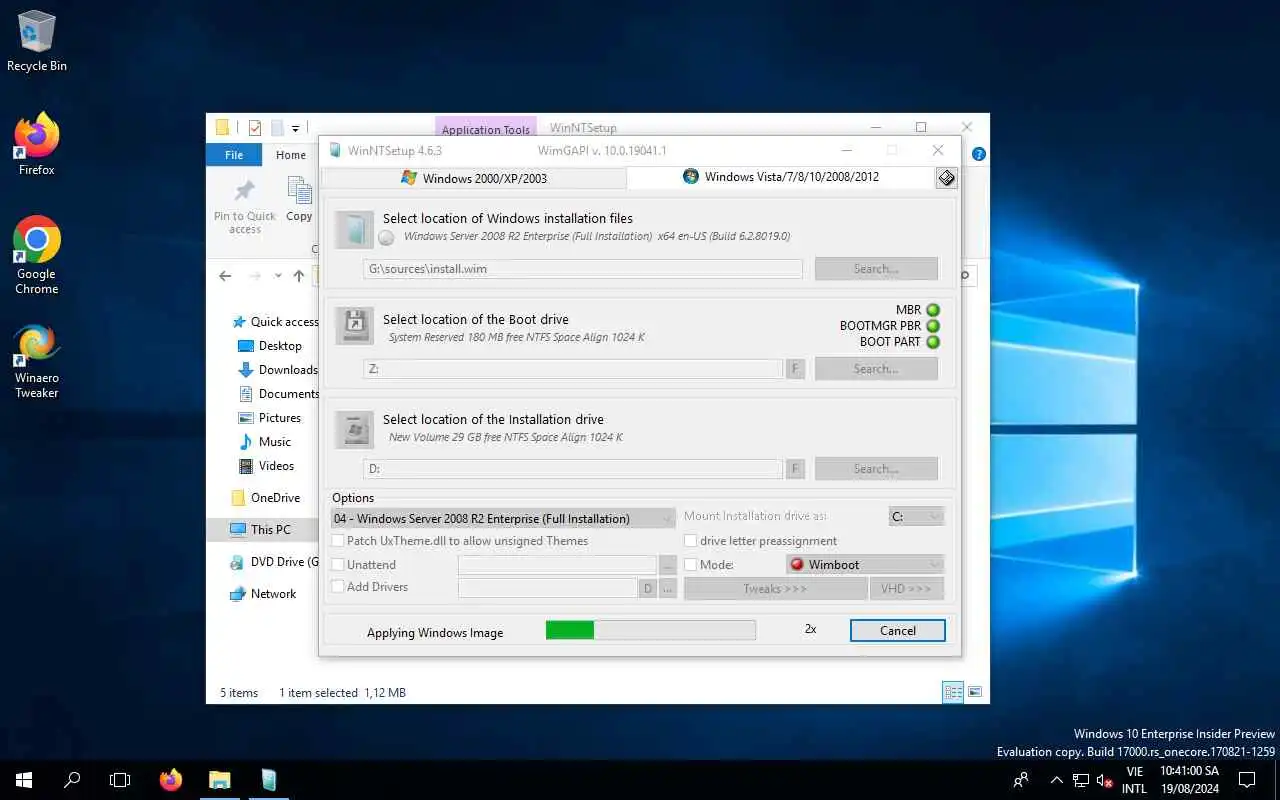Show hidden system tray icons chevron
Screen dimensions: 1280x800
(x=1056, y=780)
